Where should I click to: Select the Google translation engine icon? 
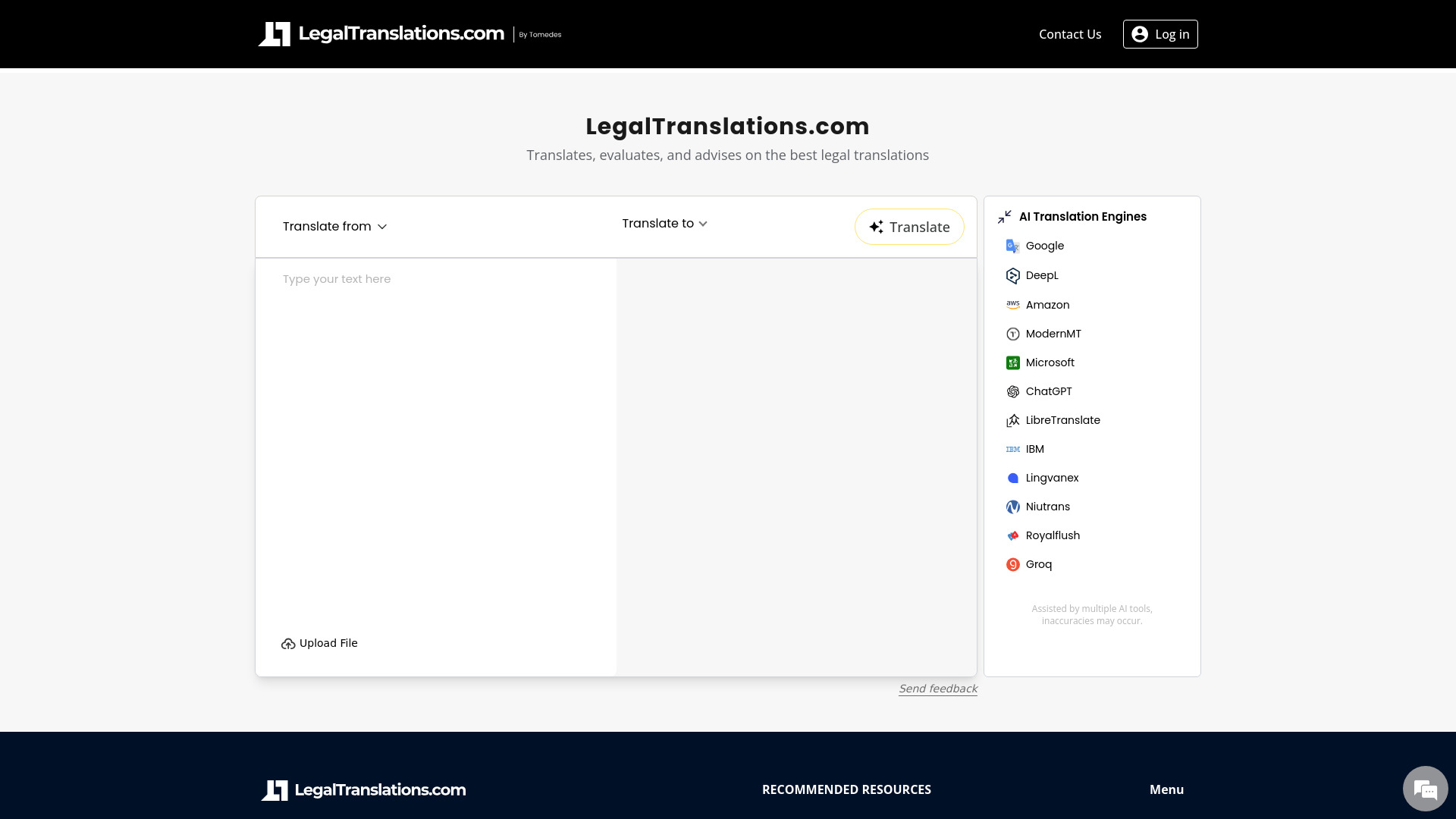(x=1013, y=246)
